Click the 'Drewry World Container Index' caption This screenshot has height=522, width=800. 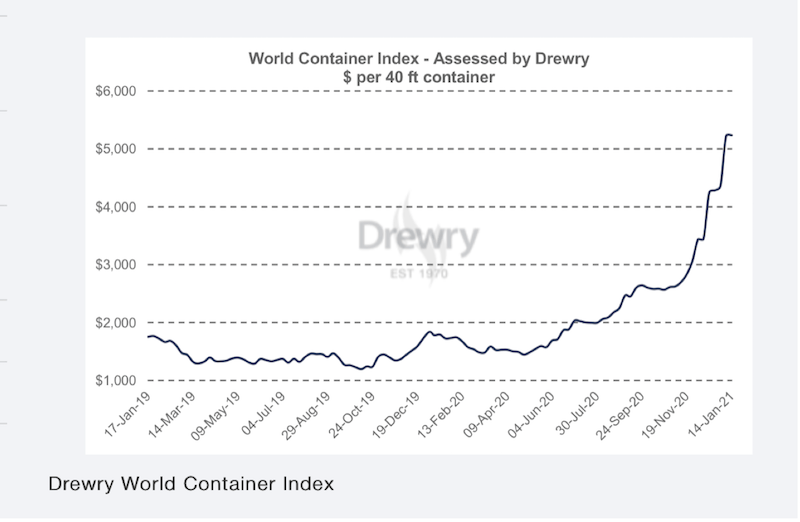(x=191, y=484)
